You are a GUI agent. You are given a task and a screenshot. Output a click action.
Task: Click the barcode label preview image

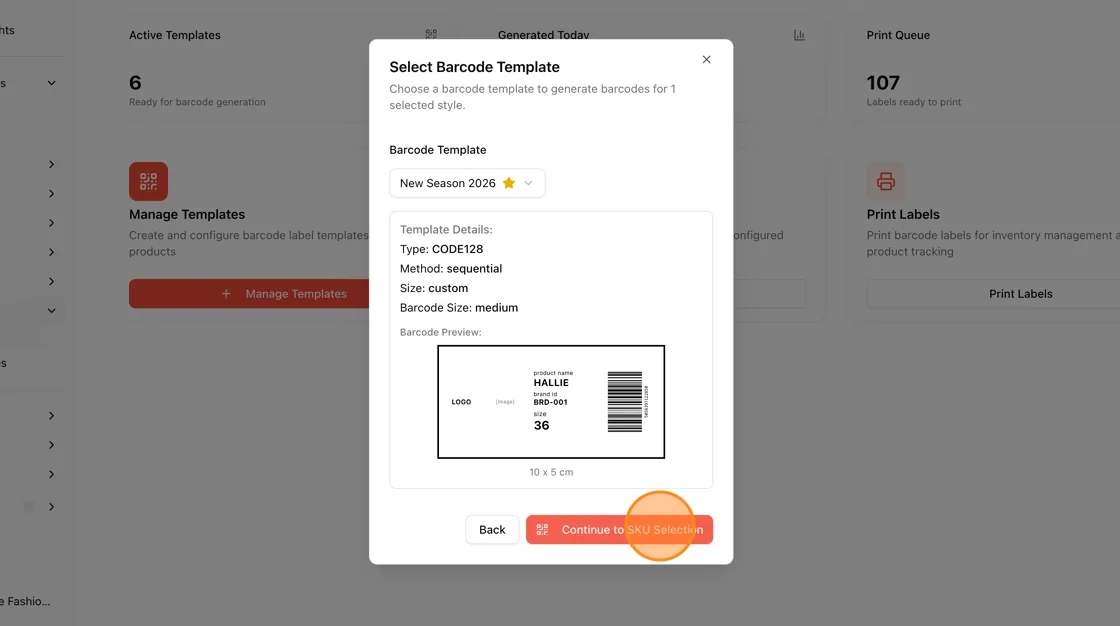(x=551, y=402)
